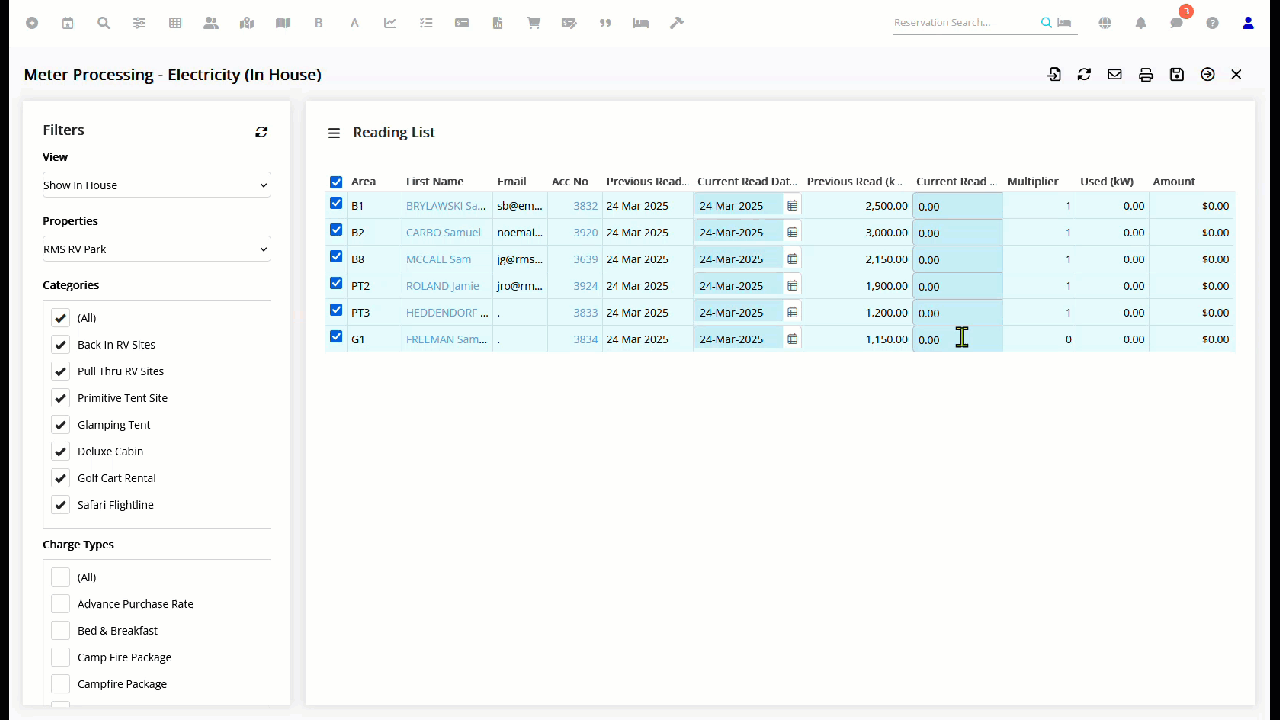Open the task checklist icon in top toolbar
1280x720 pixels.
pos(426,23)
